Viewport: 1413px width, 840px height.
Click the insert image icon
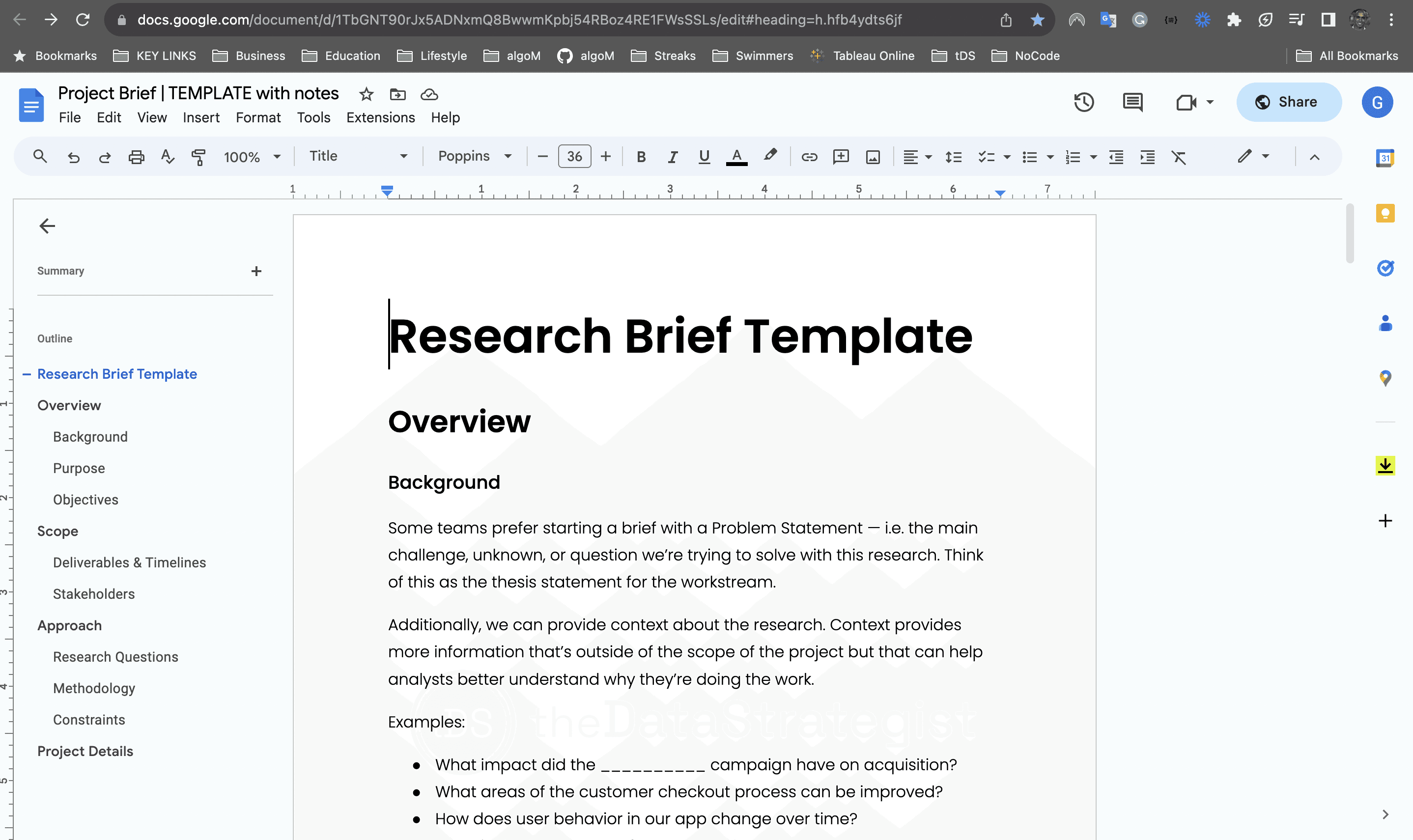pyautogui.click(x=873, y=157)
